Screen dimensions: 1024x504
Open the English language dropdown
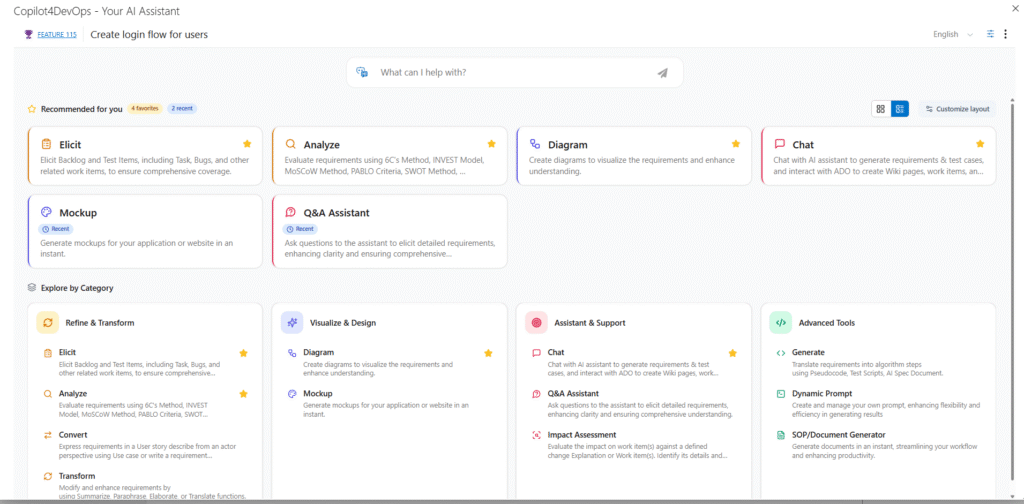(952, 34)
